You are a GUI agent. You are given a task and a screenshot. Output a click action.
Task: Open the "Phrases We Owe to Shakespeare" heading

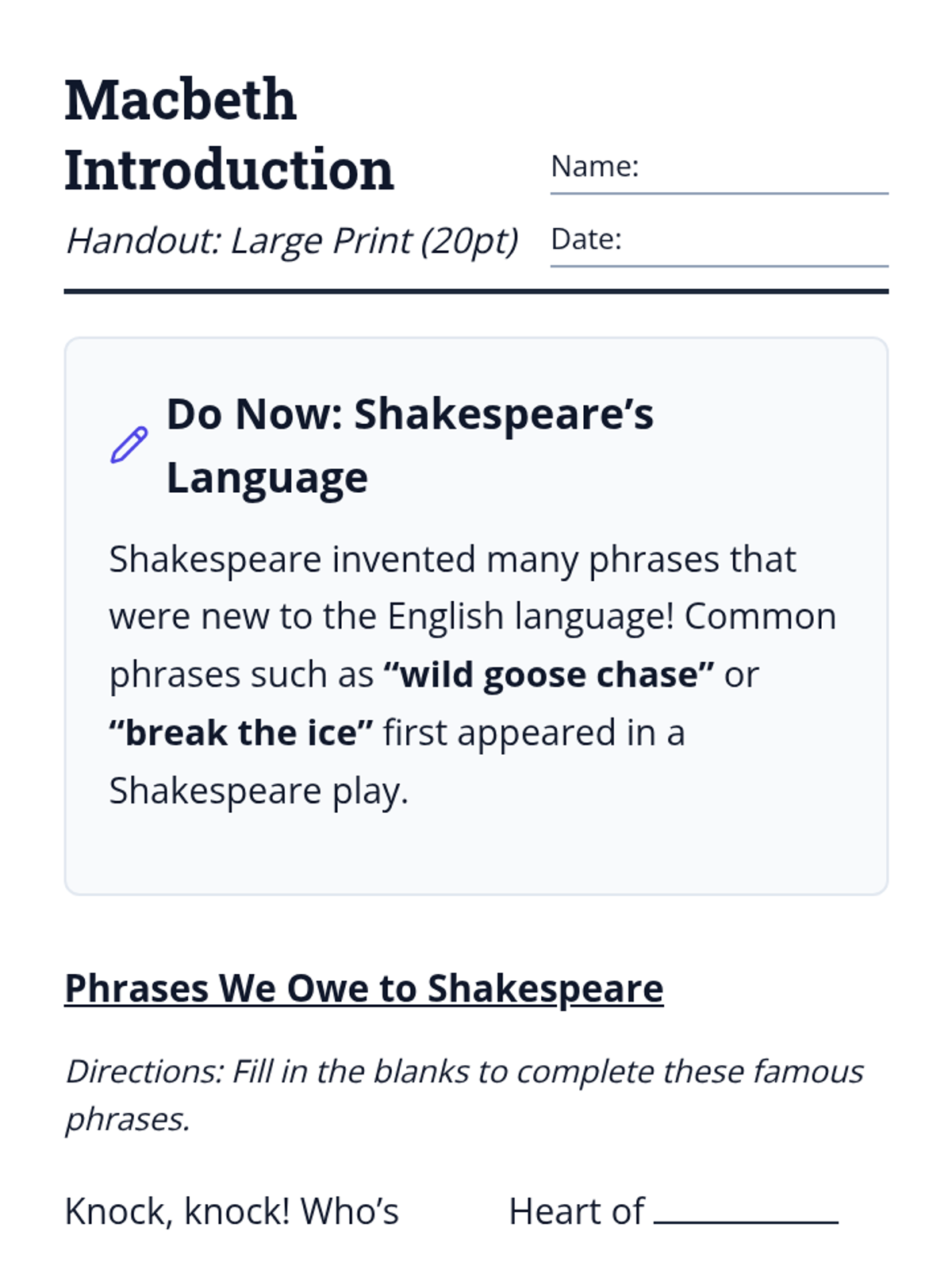click(x=363, y=989)
